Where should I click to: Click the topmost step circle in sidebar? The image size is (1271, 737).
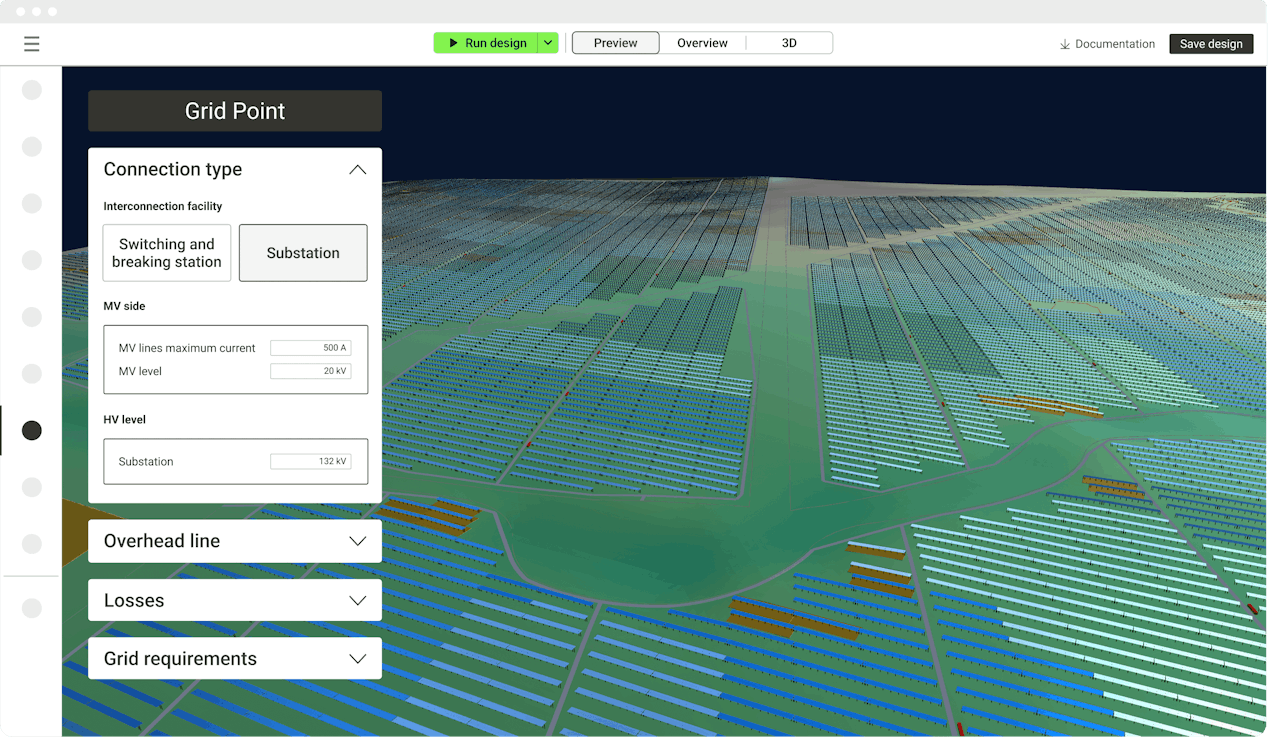pyautogui.click(x=32, y=90)
